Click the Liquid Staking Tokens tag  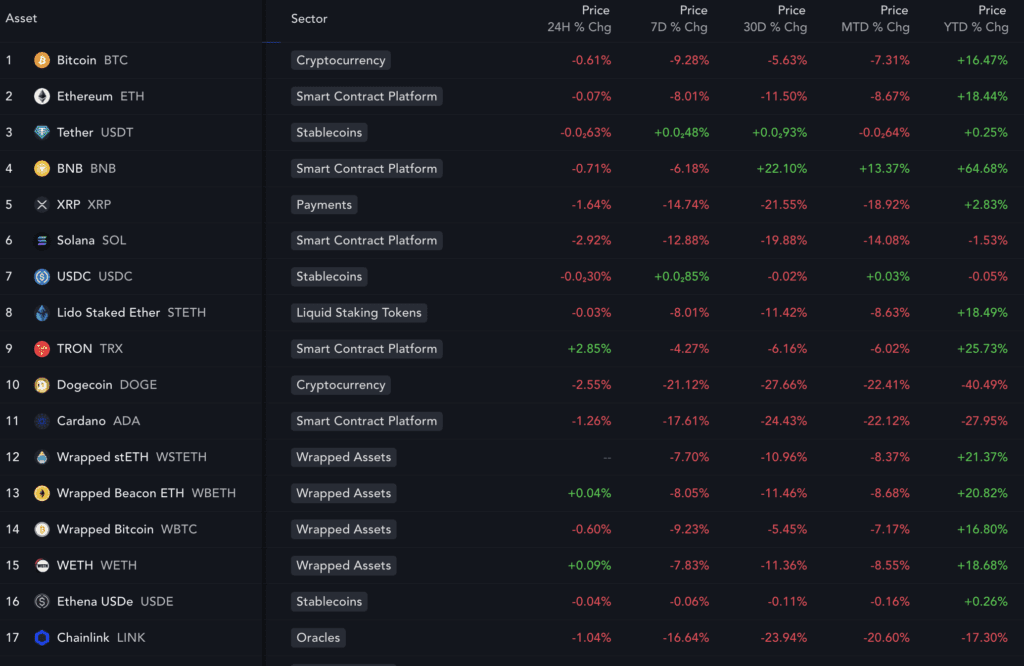click(x=359, y=313)
